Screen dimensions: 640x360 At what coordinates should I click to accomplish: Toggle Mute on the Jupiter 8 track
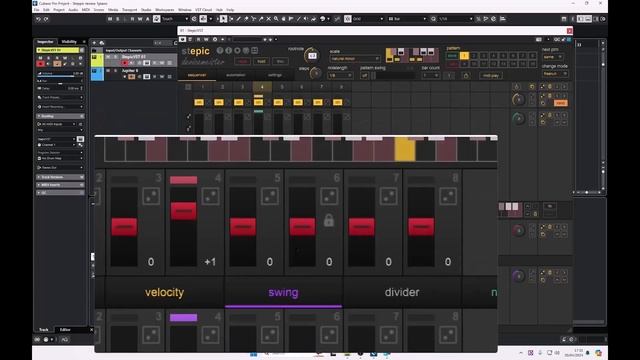(x=108, y=71)
